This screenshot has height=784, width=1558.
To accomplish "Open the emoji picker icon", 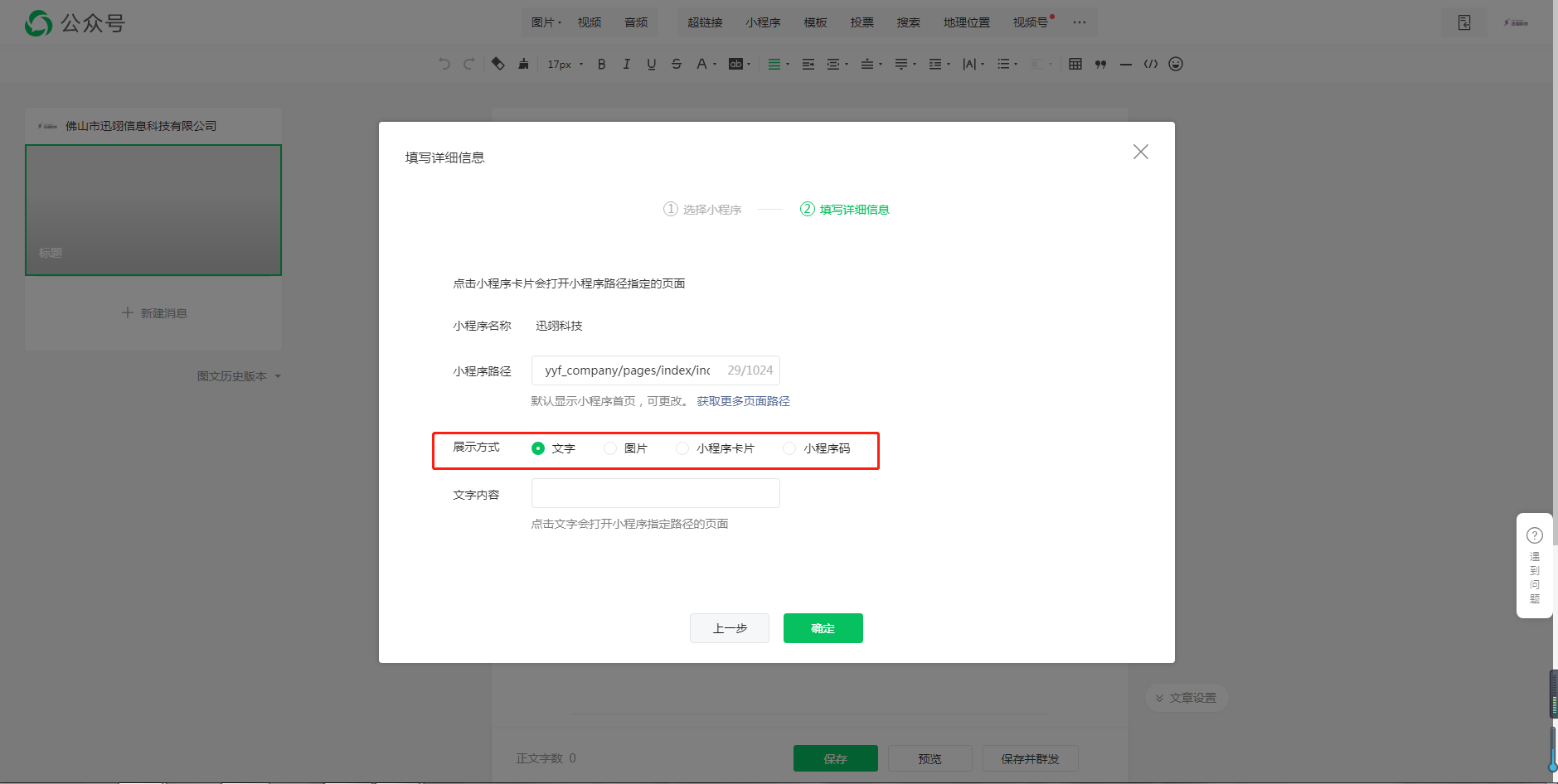I will click(1176, 65).
